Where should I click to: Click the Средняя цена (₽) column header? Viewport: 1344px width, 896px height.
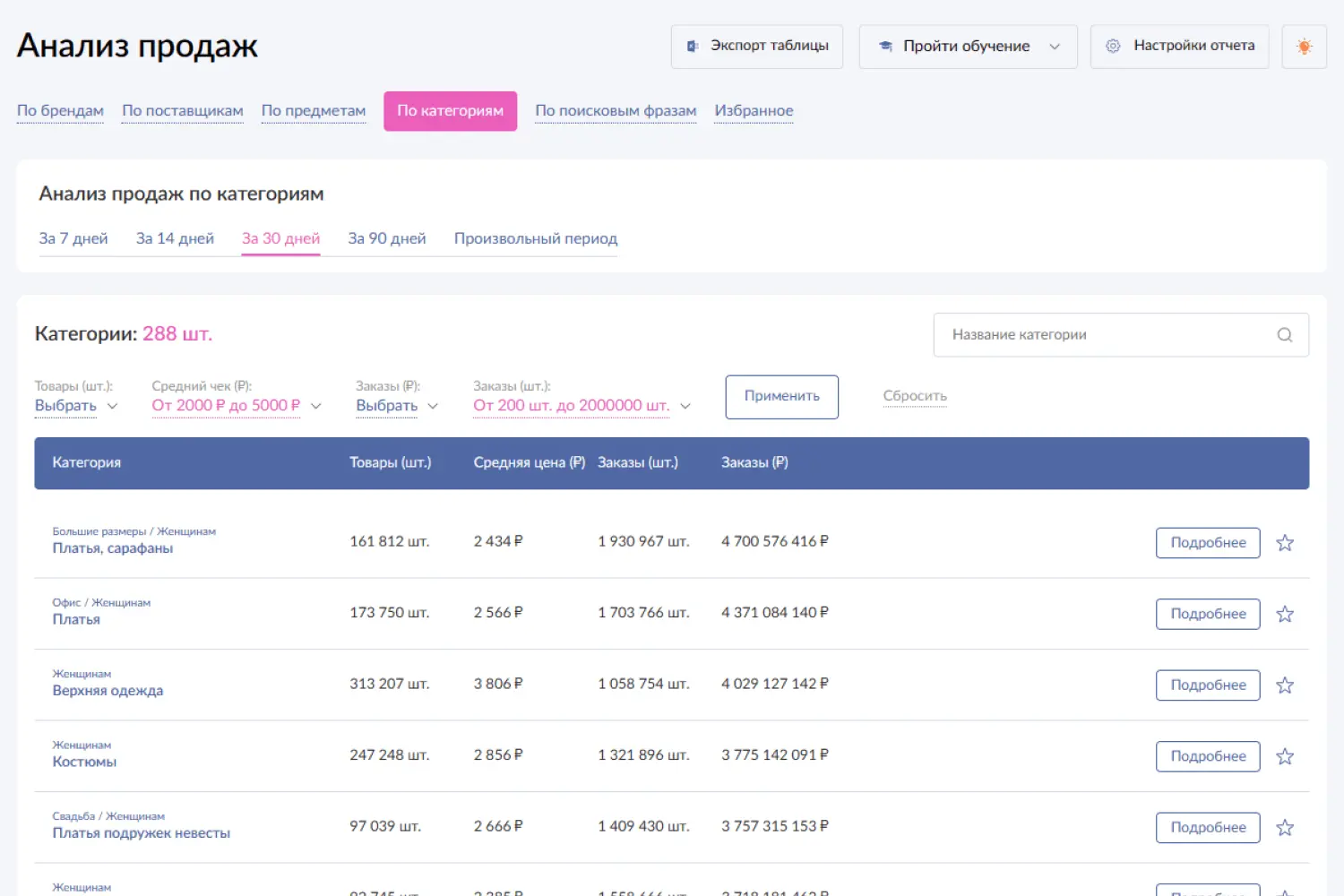[530, 462]
